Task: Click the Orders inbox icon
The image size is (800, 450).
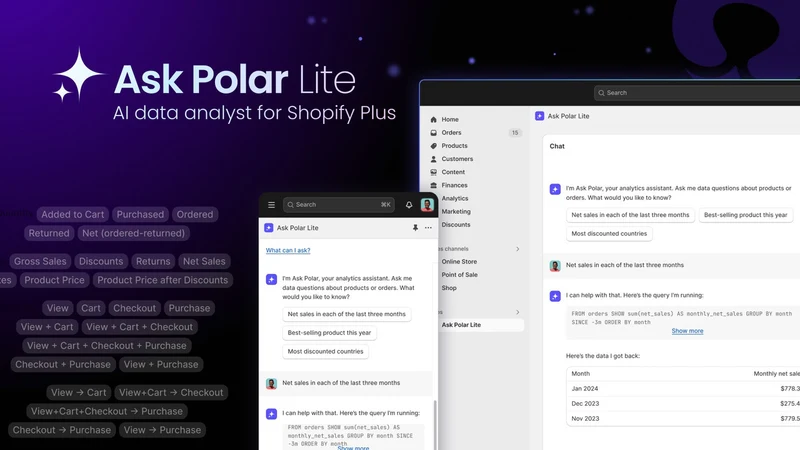Action: pos(434,133)
